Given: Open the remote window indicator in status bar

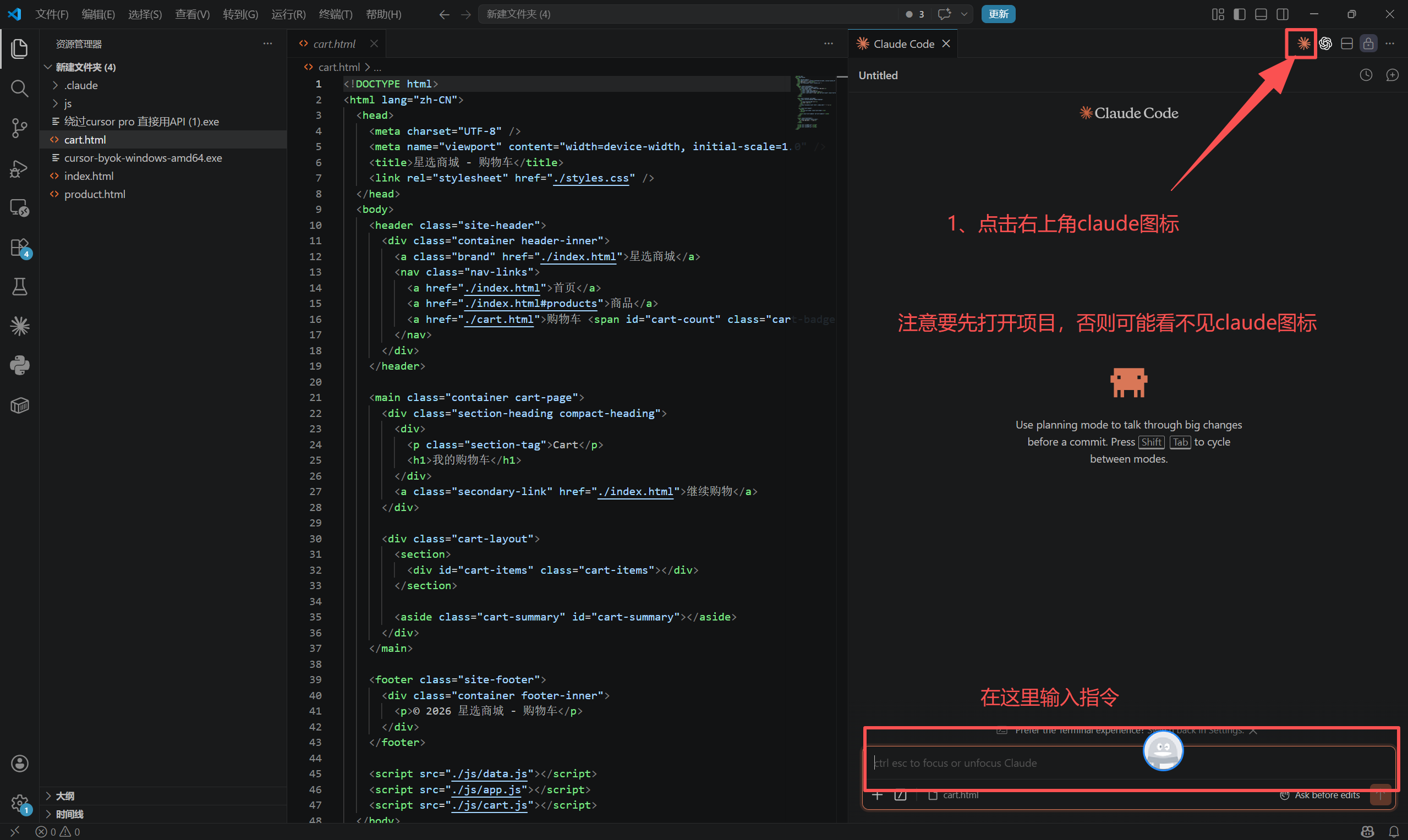Looking at the screenshot, I should (x=15, y=832).
